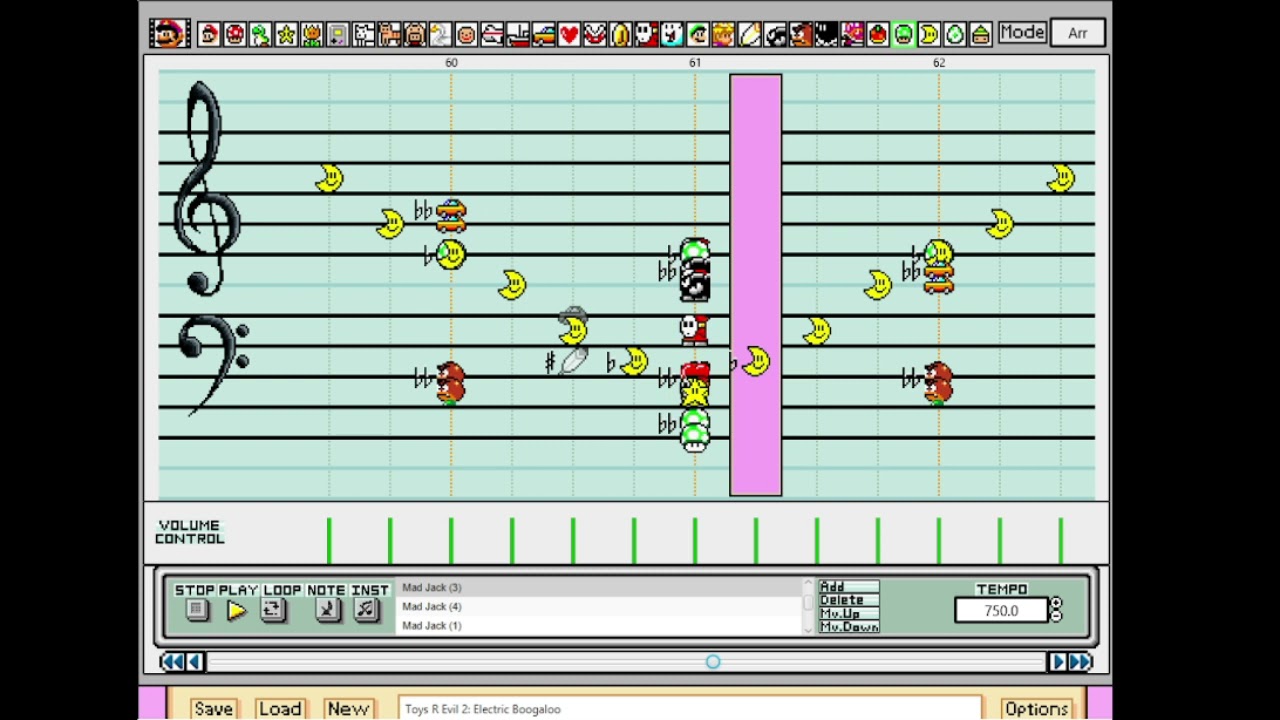Viewport: 1280px width, 720px height.
Task: Select the Goomba instrument icon
Action: (800, 34)
